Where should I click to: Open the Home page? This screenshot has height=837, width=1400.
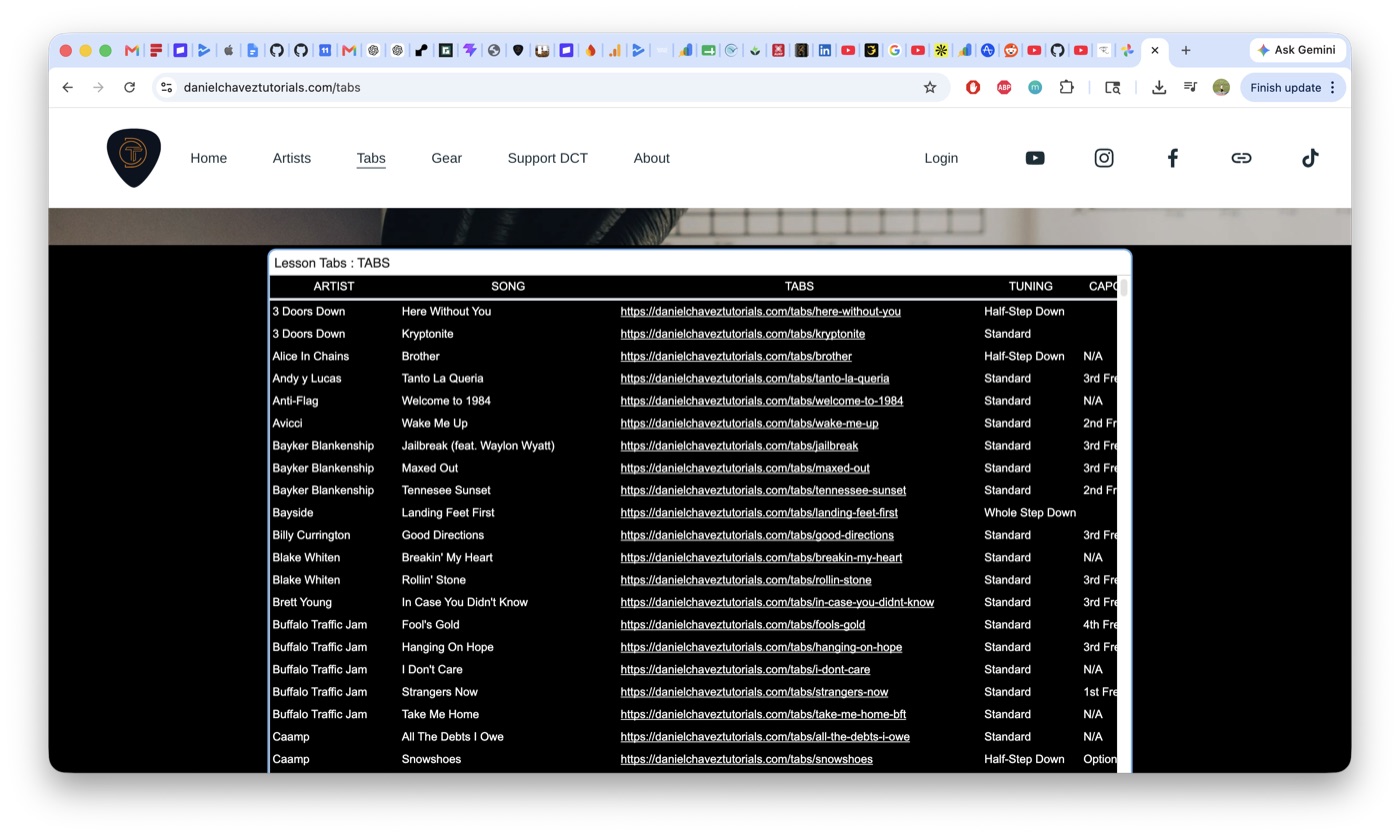coord(209,158)
